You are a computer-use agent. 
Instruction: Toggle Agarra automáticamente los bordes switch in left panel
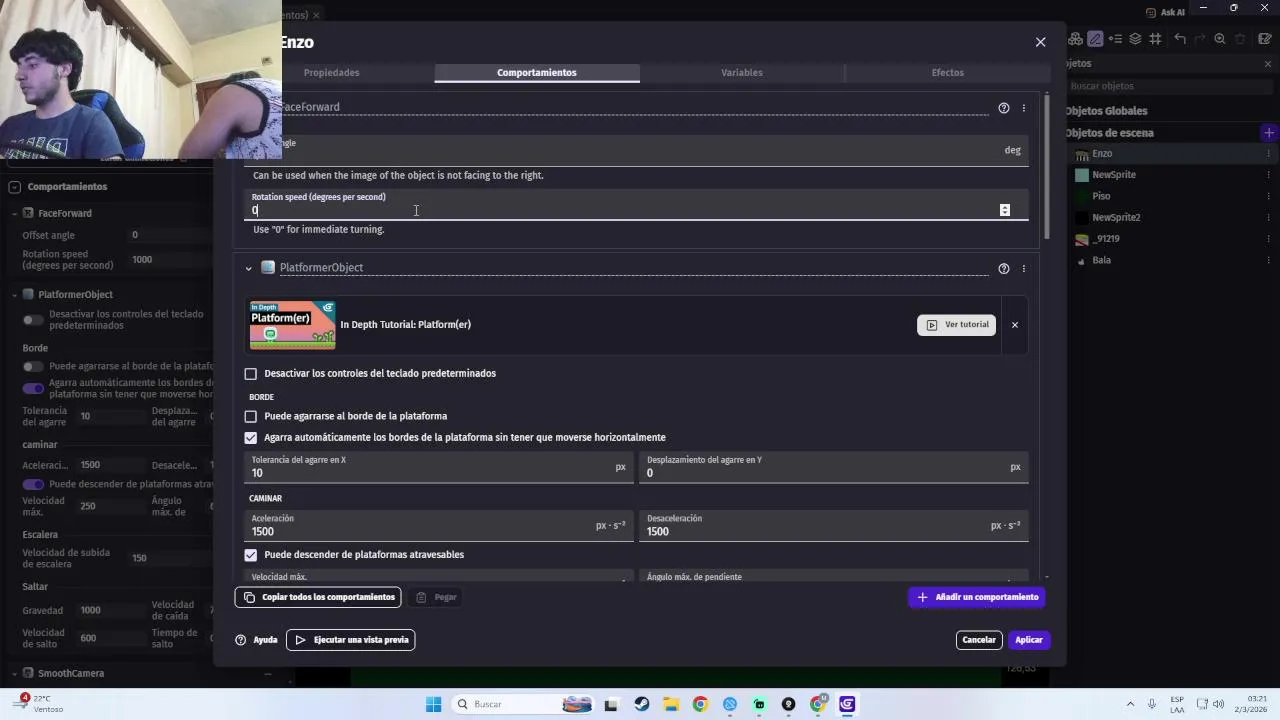(33, 388)
